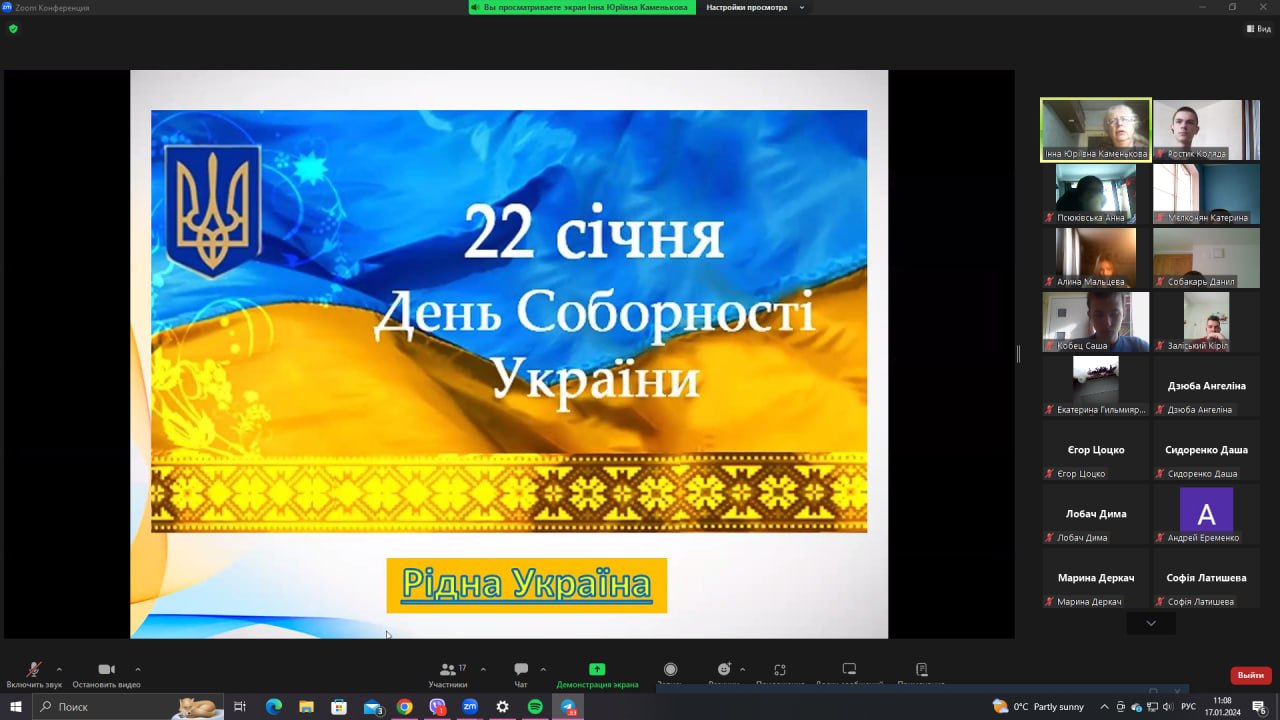Stop camera with Остановить видео icon
Screen dimensions: 1280x720
click(x=106, y=669)
